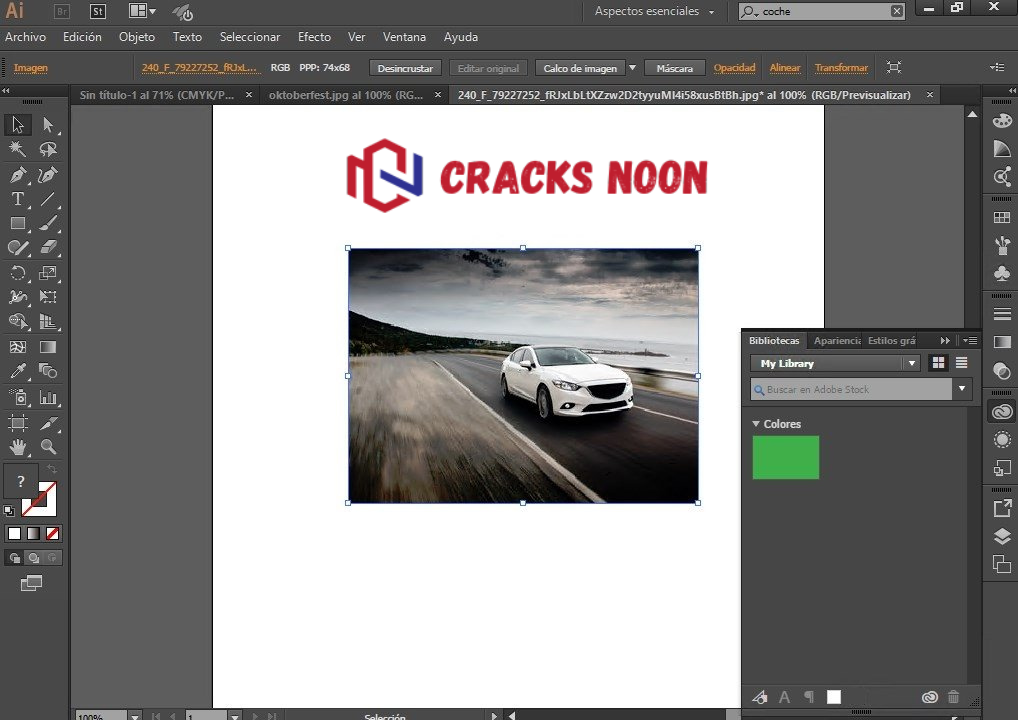The height and width of the screenshot is (720, 1018).
Task: Activate the Rotate tool
Action: coord(18,273)
